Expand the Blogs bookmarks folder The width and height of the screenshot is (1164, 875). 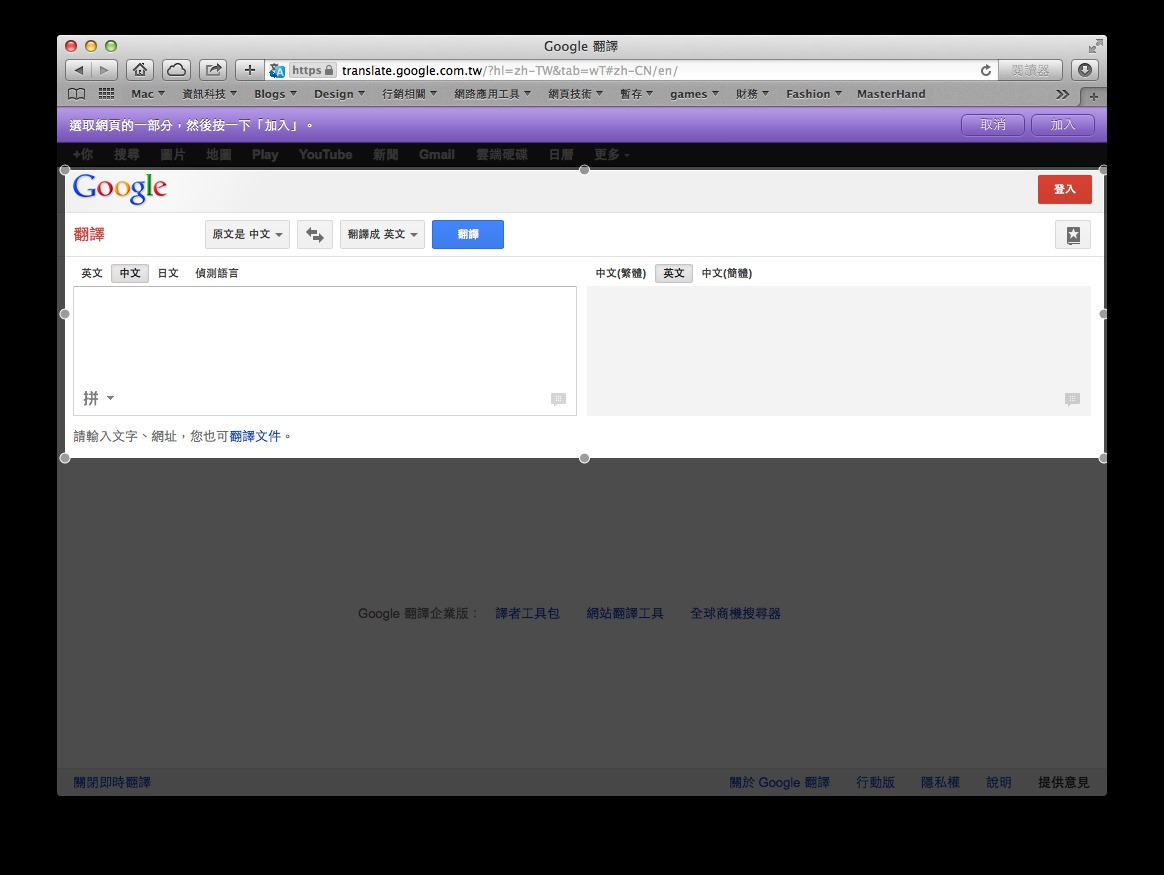click(275, 94)
